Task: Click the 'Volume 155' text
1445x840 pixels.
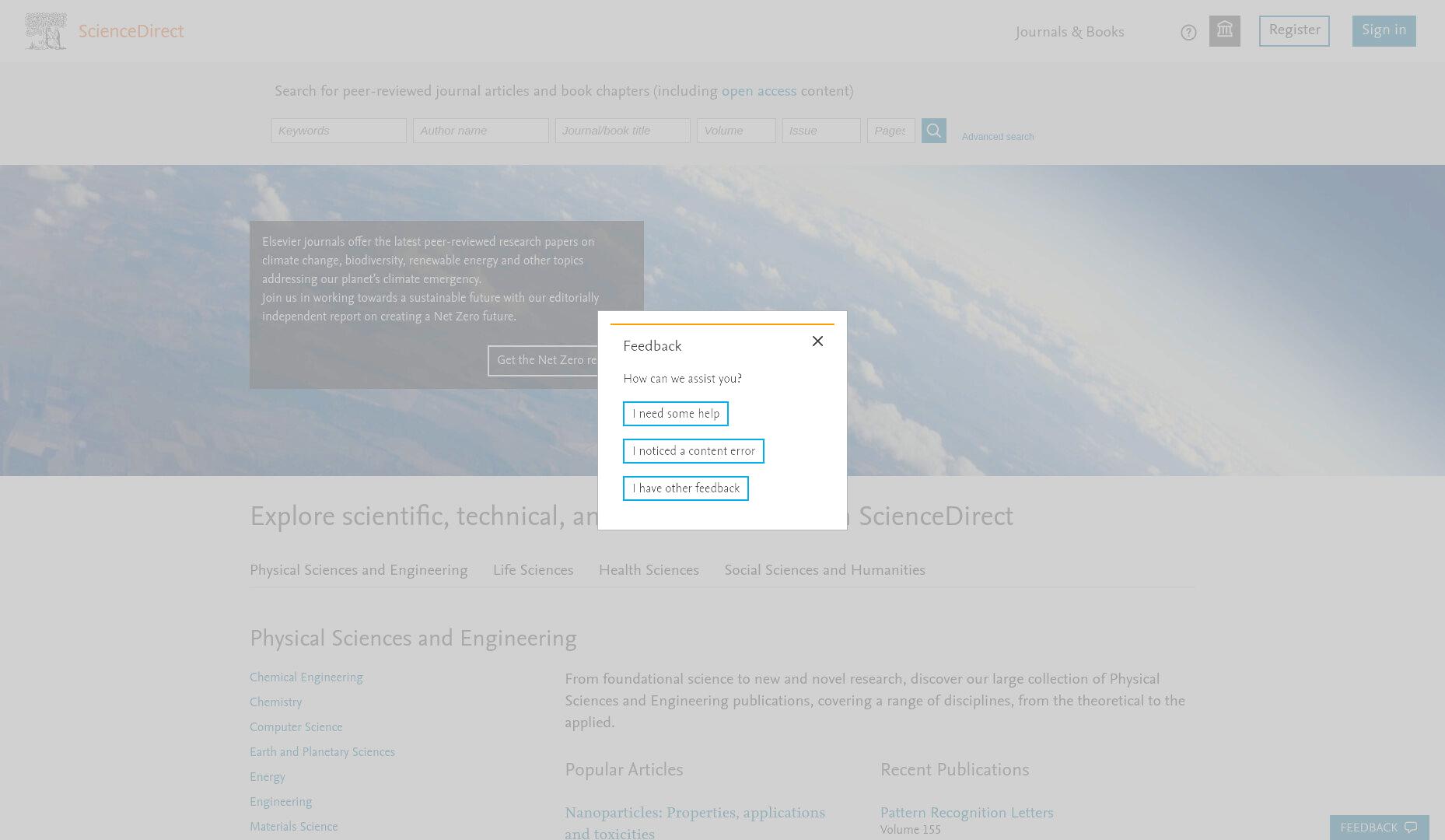Action: pos(911,831)
